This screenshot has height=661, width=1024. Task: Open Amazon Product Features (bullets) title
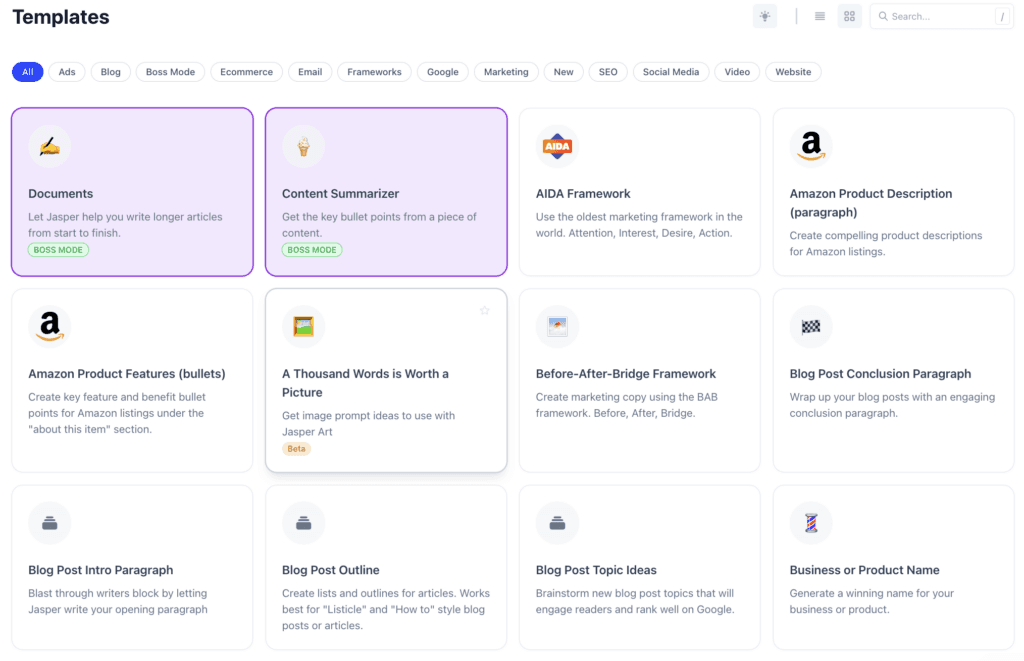[x=127, y=374]
